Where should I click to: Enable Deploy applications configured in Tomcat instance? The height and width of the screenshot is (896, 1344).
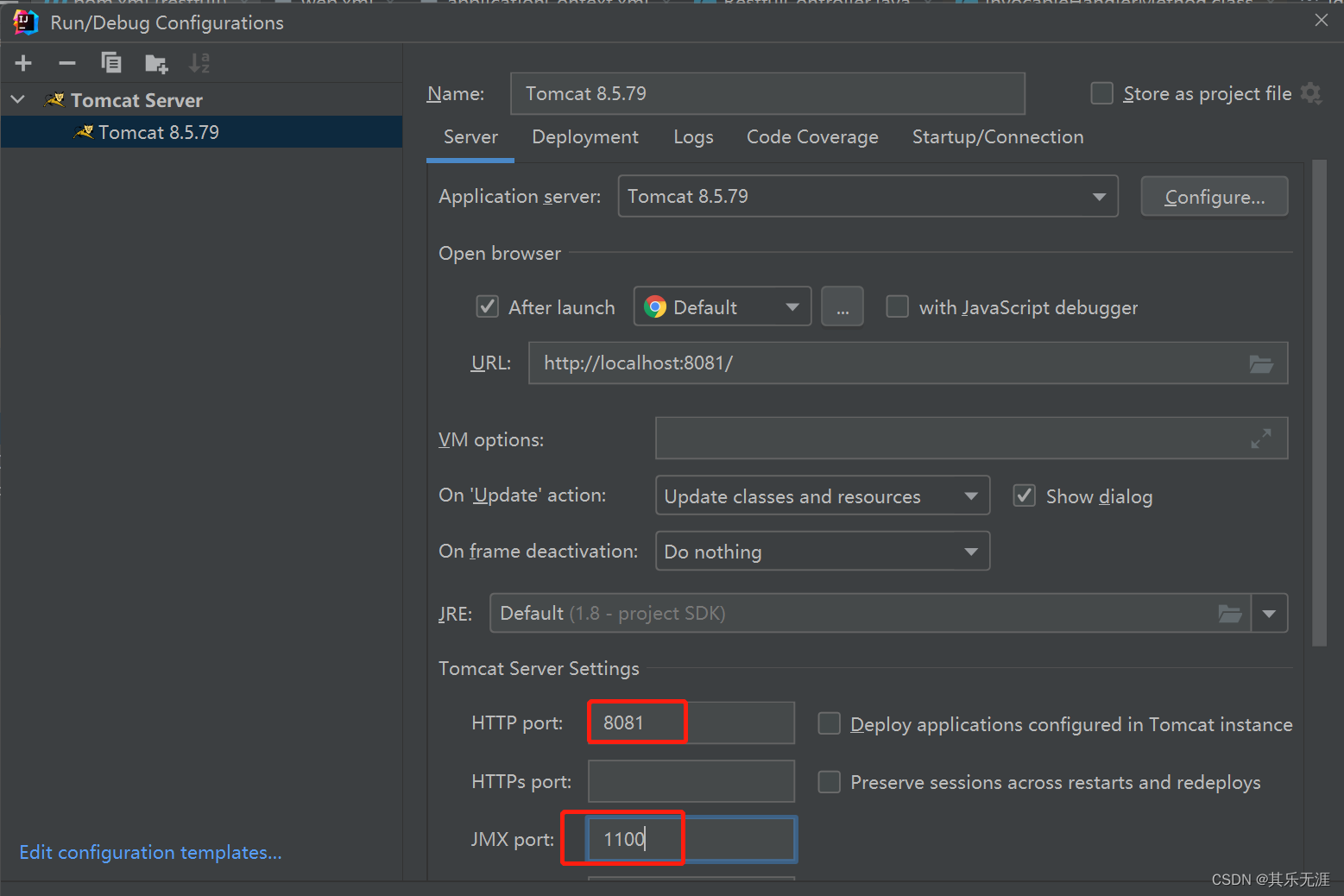coord(830,723)
